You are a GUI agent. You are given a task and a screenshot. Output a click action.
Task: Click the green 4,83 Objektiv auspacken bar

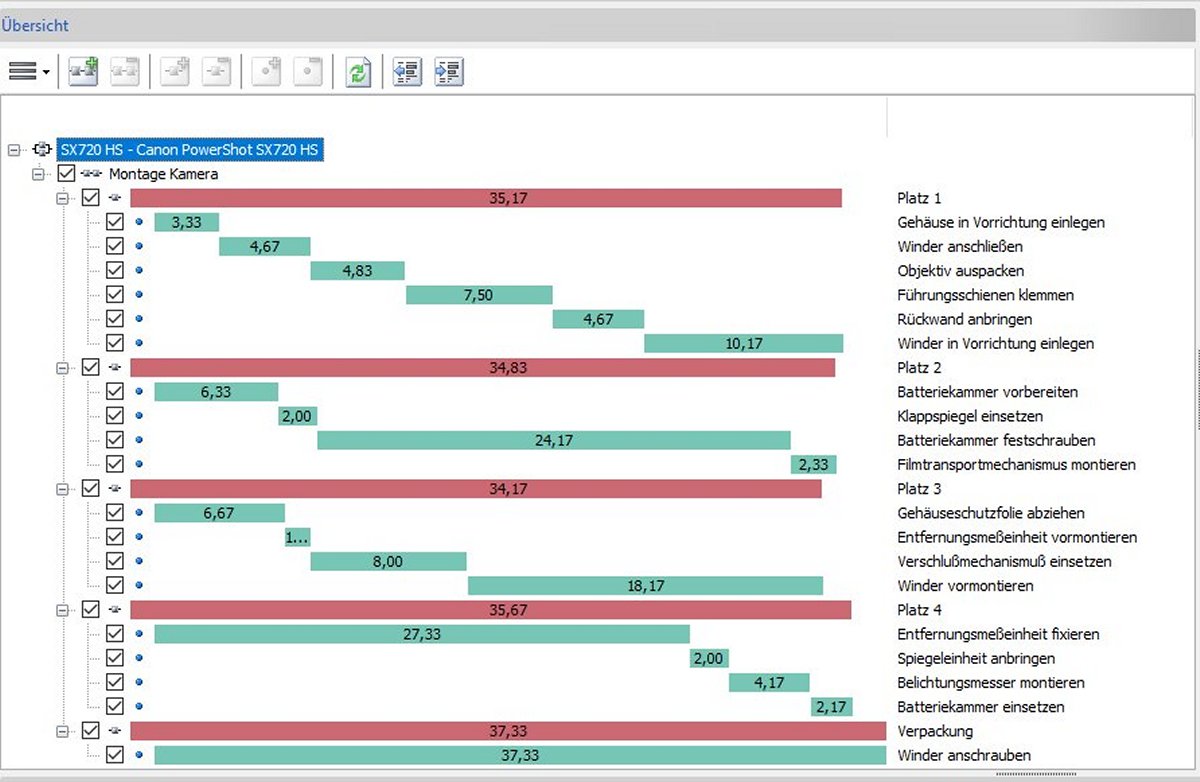point(357,271)
